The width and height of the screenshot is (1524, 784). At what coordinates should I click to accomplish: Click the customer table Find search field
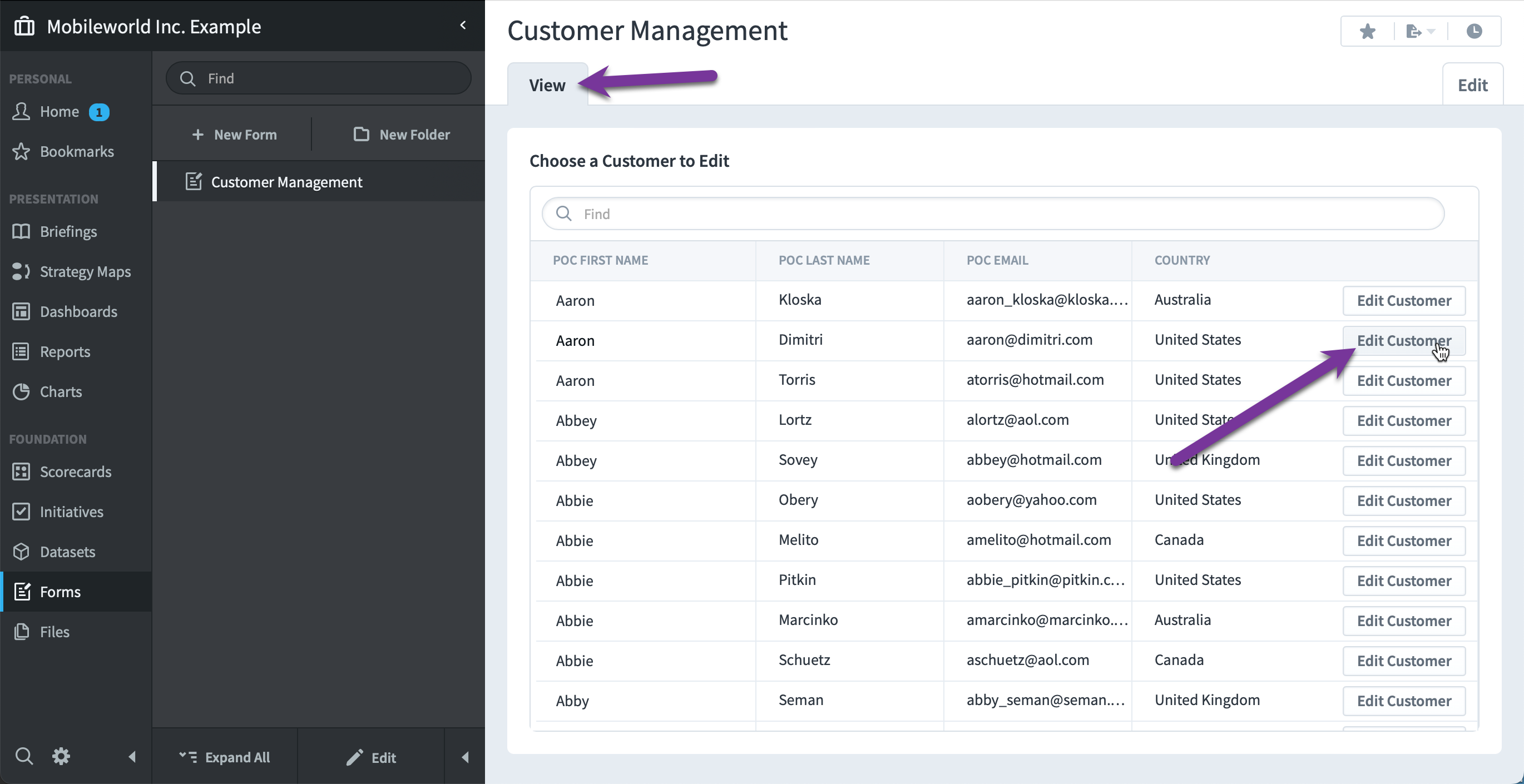(993, 214)
